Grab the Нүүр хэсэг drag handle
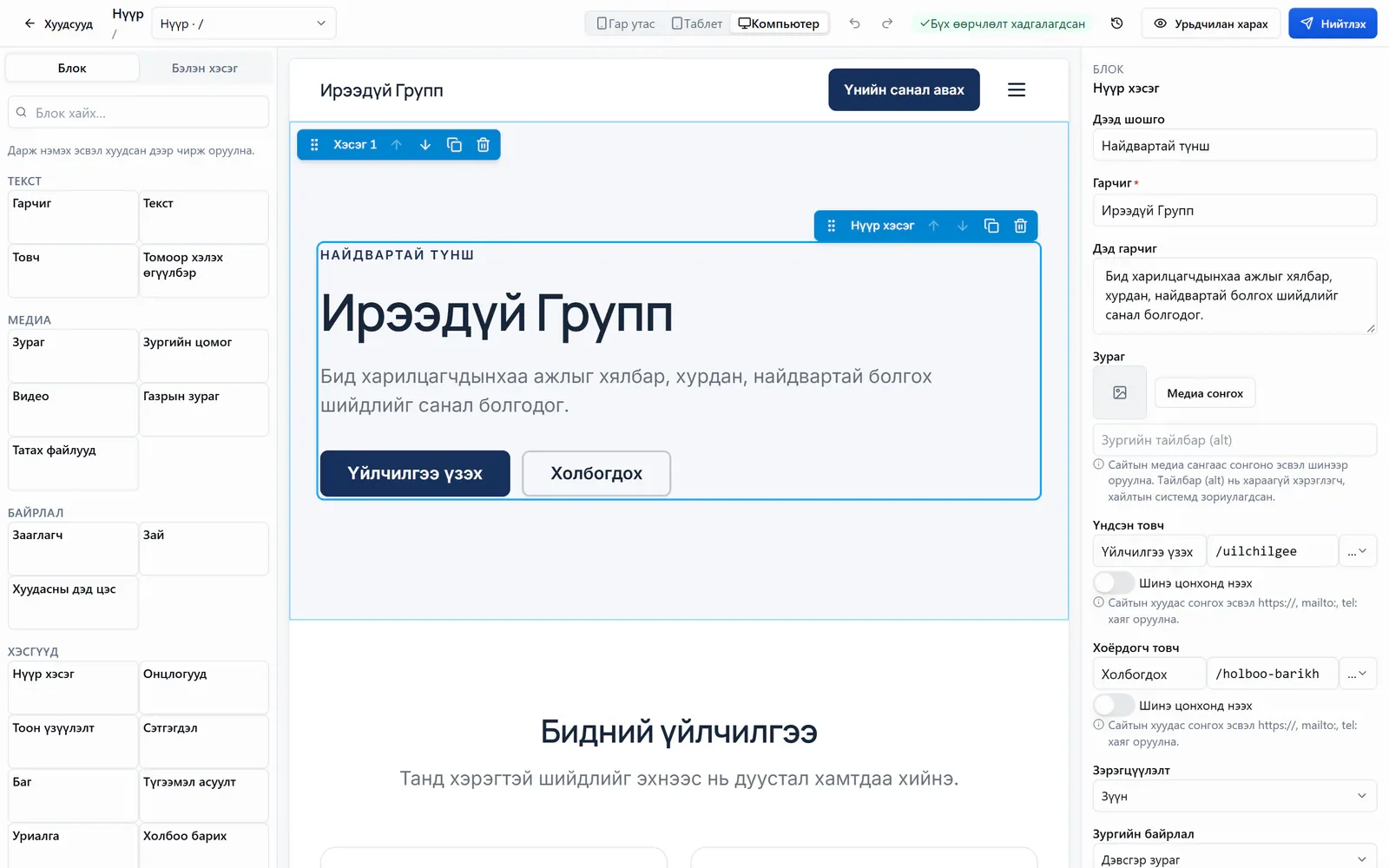1389x868 pixels. point(831,226)
